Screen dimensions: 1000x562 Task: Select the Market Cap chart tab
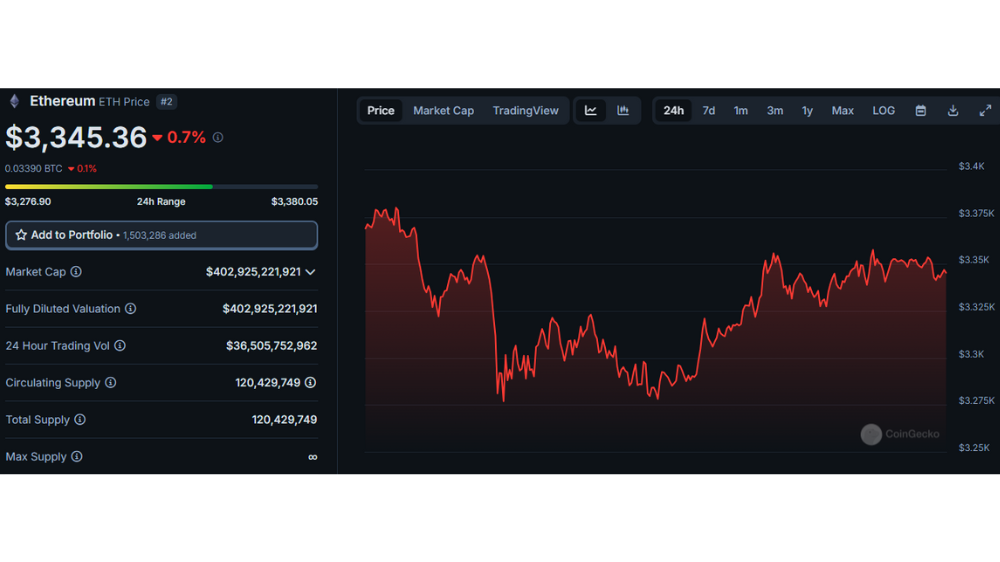coord(443,110)
